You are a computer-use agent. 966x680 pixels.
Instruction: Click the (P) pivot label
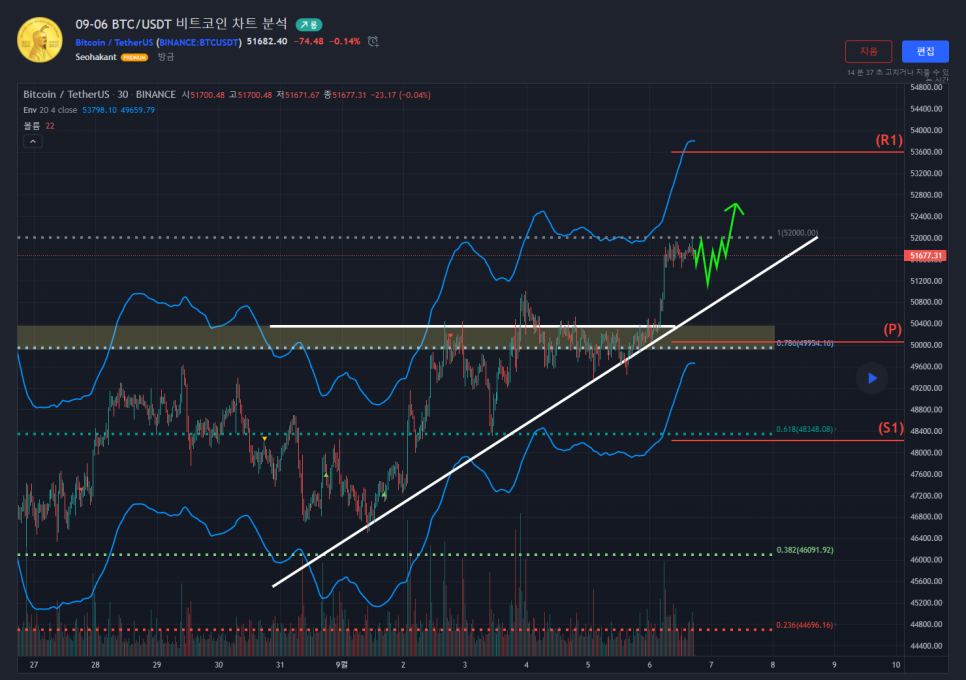click(891, 329)
